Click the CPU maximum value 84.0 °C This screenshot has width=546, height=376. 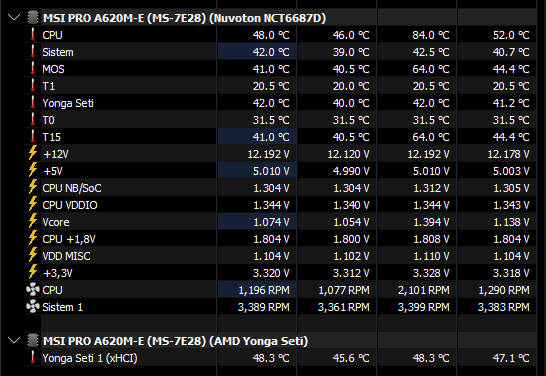tap(431, 35)
